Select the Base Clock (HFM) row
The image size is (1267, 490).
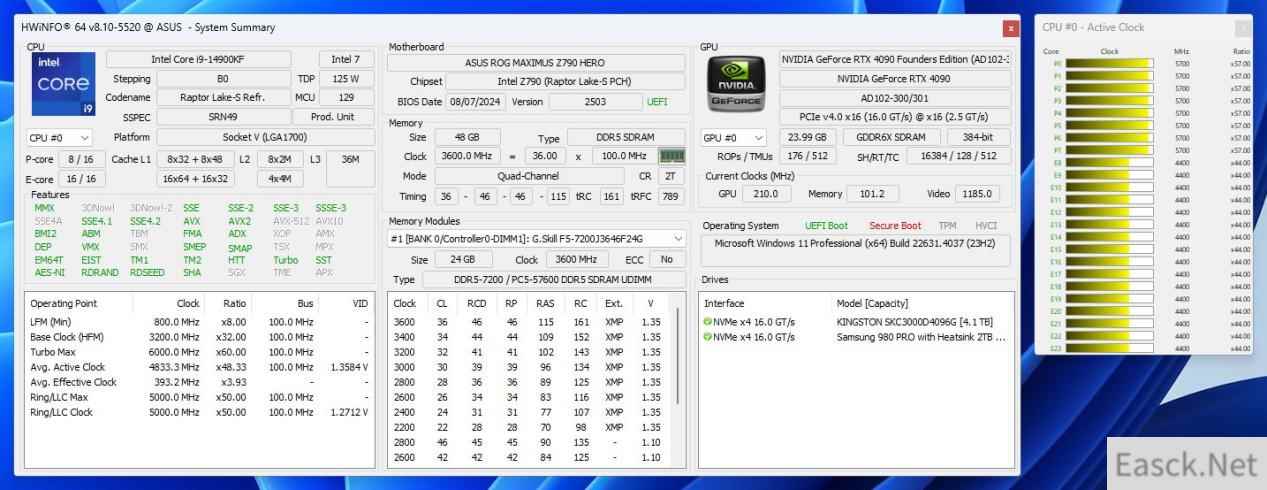200,337
